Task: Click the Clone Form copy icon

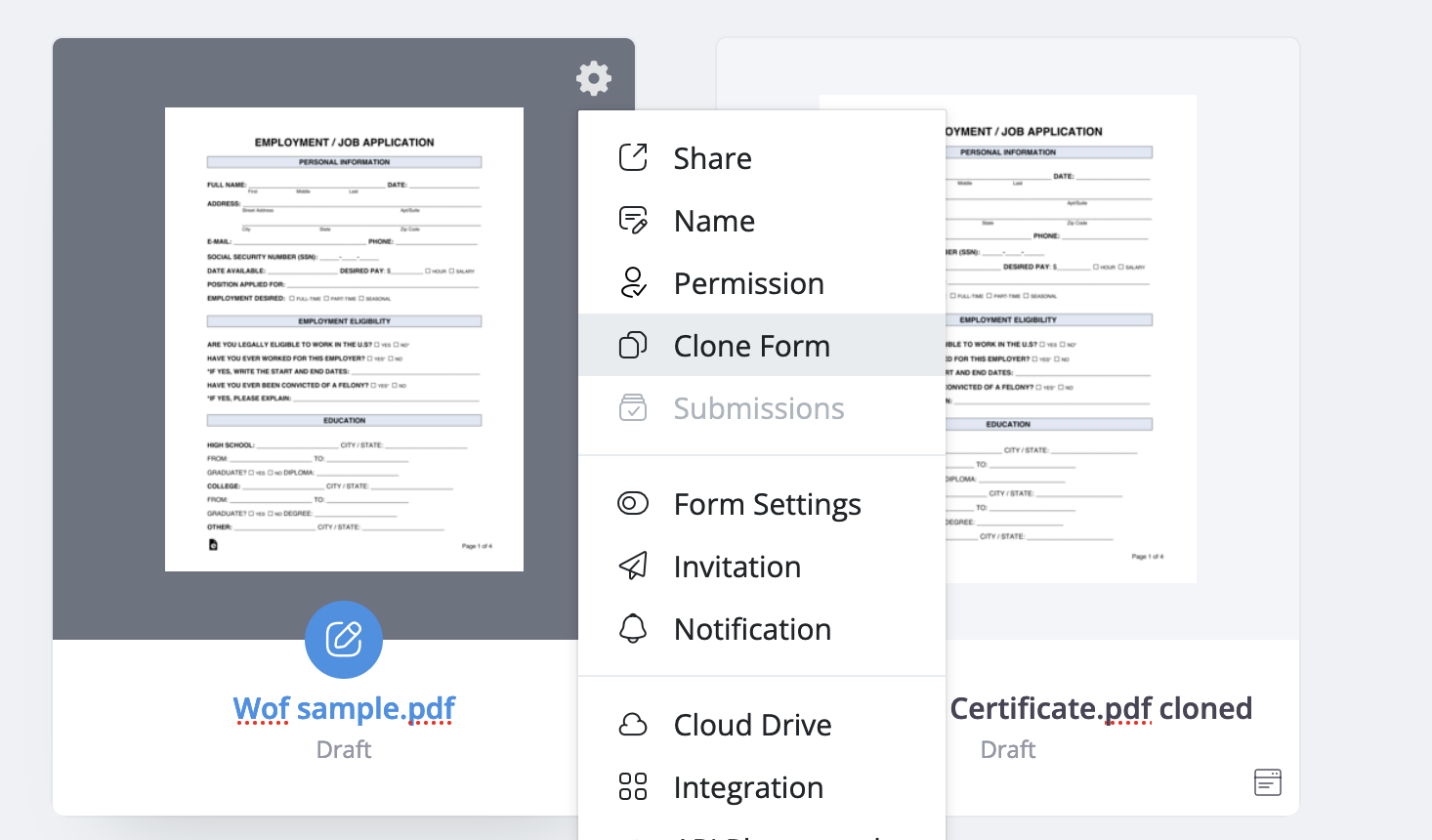Action: [x=633, y=346]
